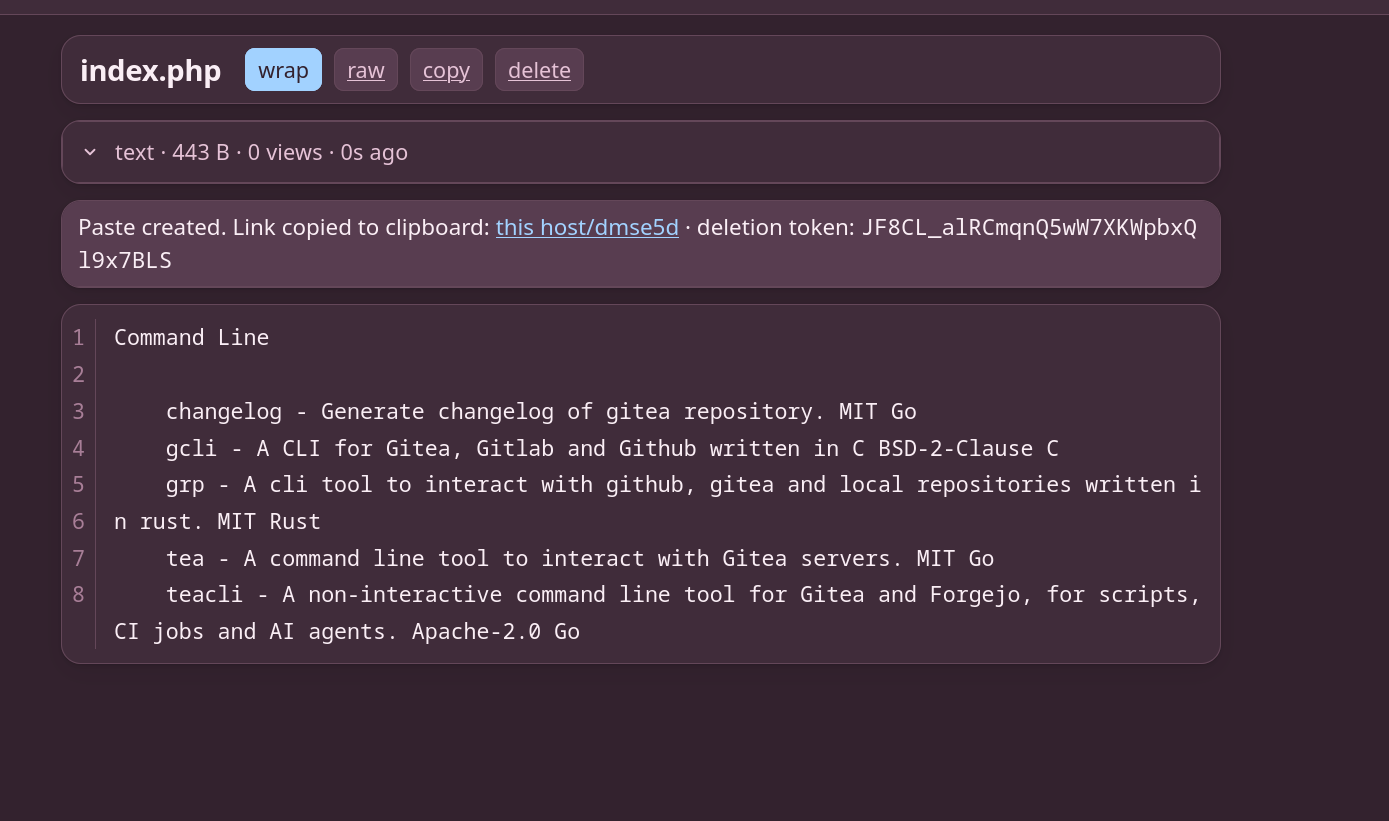1389x821 pixels.
Task: Click the deletion token text
Action: pos(637,243)
